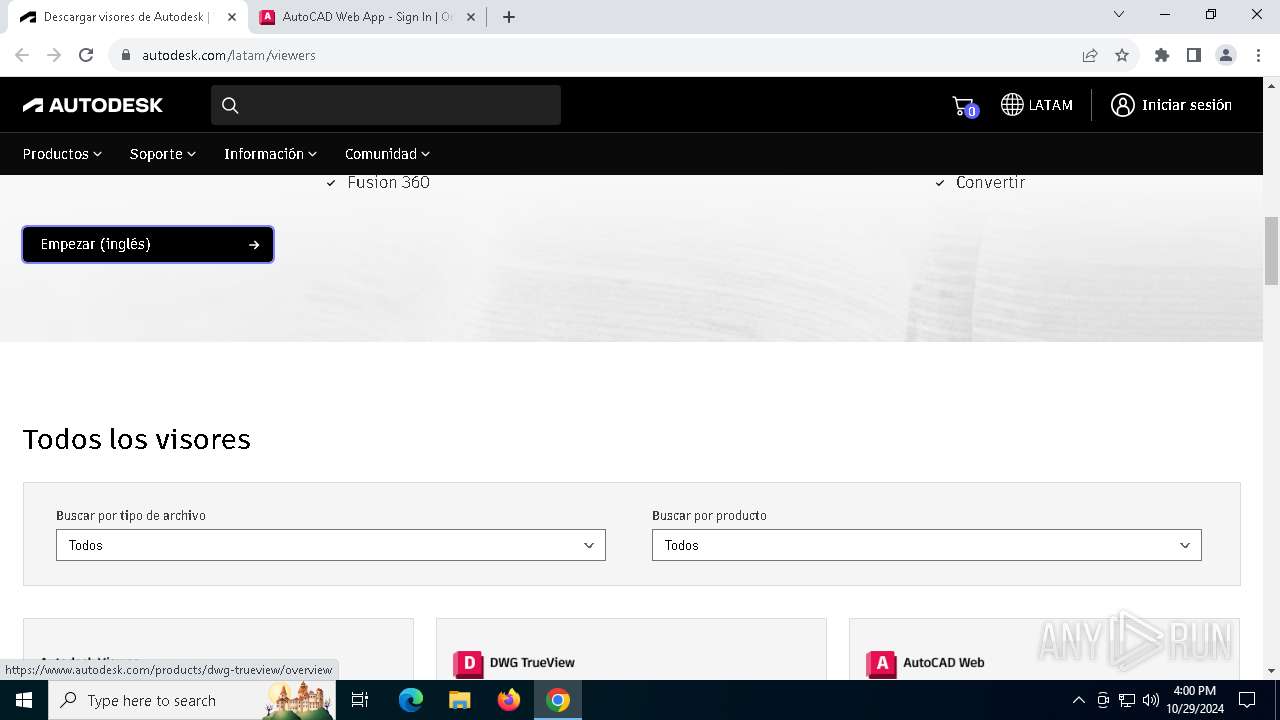Click the Todos los visores heading
This screenshot has height=720, width=1280.
(x=137, y=439)
